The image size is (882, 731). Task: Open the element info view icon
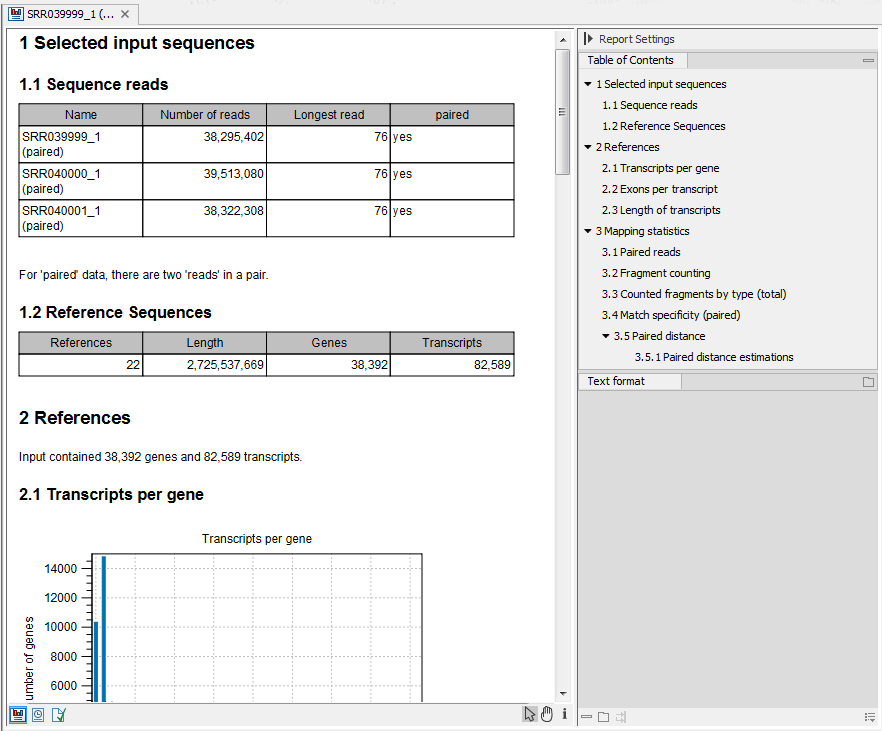point(58,714)
